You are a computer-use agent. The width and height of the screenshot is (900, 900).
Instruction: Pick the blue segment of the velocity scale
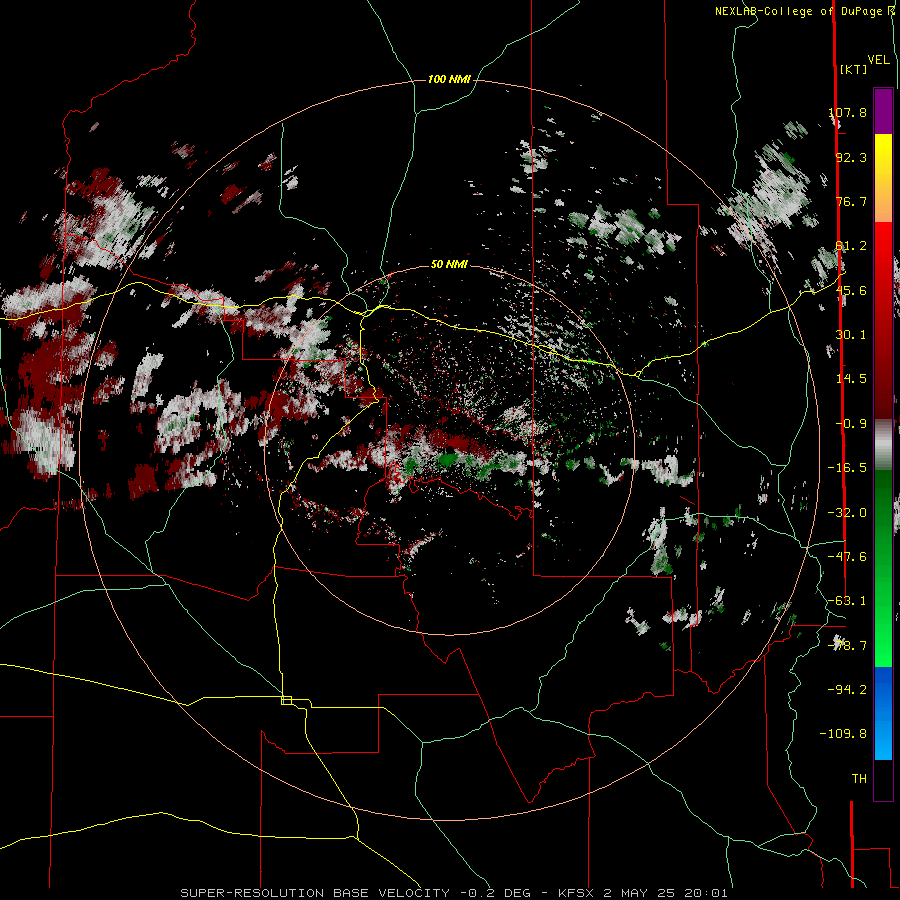(x=883, y=713)
